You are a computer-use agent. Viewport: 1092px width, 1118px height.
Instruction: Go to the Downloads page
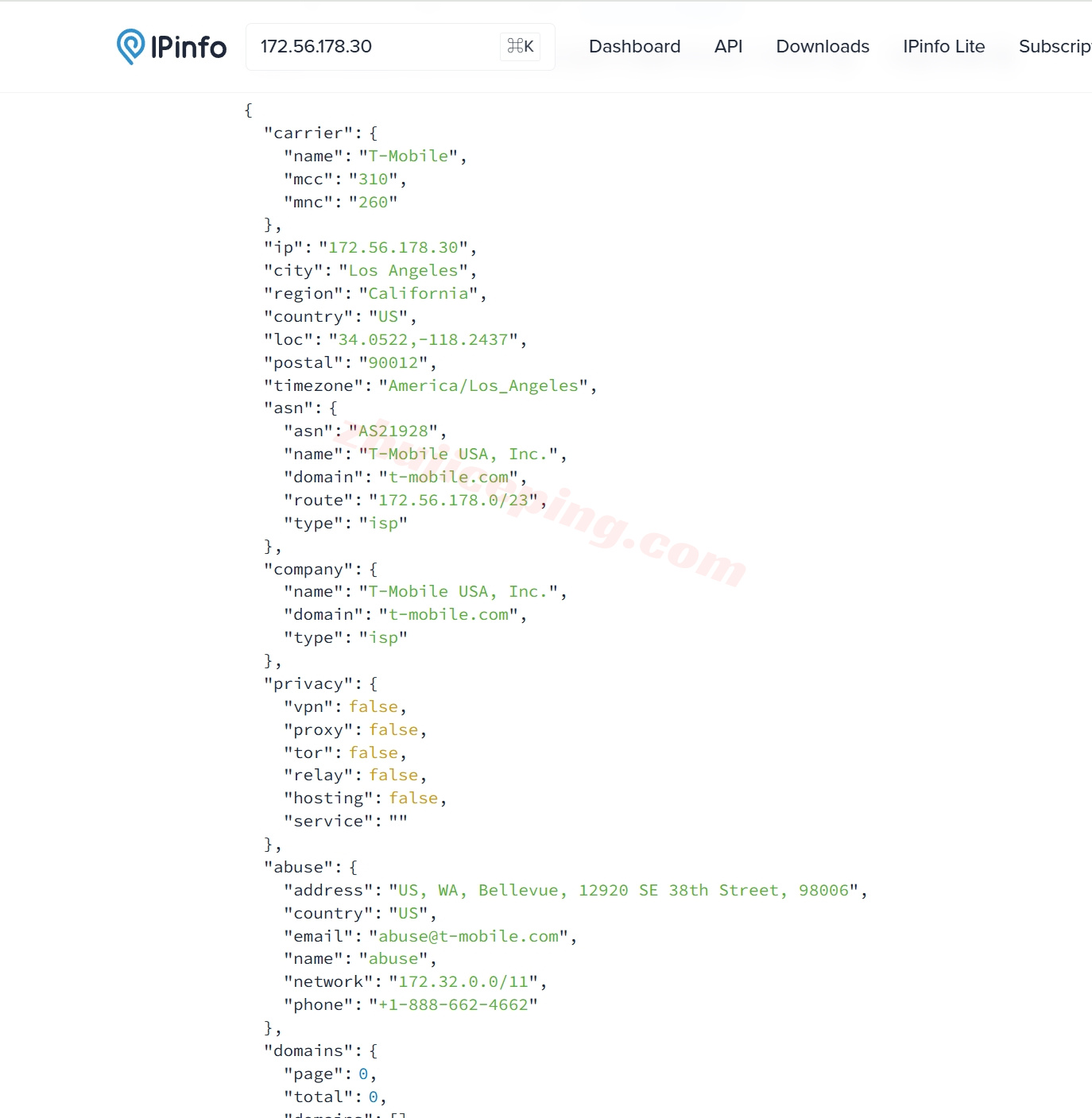click(823, 46)
